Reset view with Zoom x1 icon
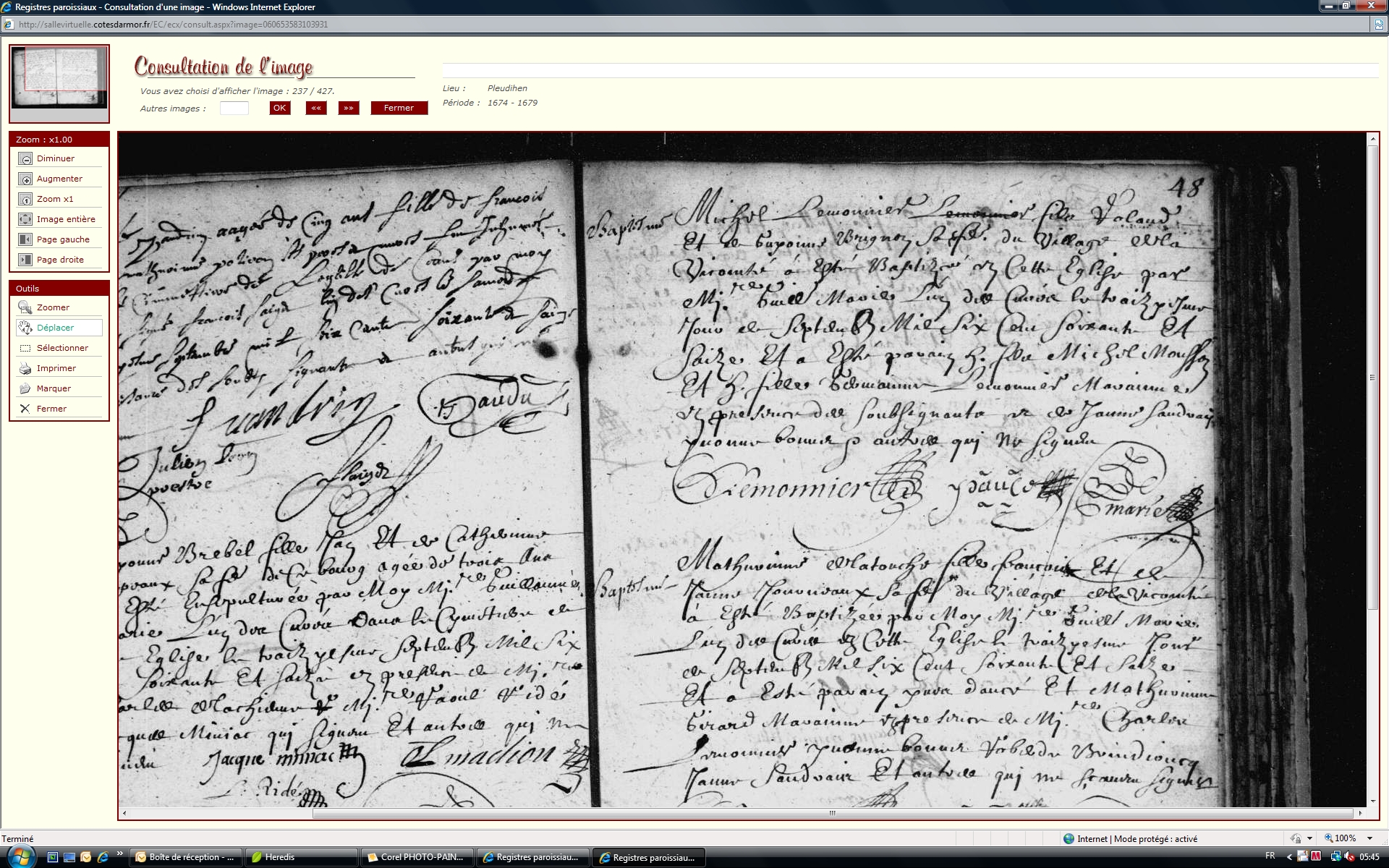 tap(25, 199)
